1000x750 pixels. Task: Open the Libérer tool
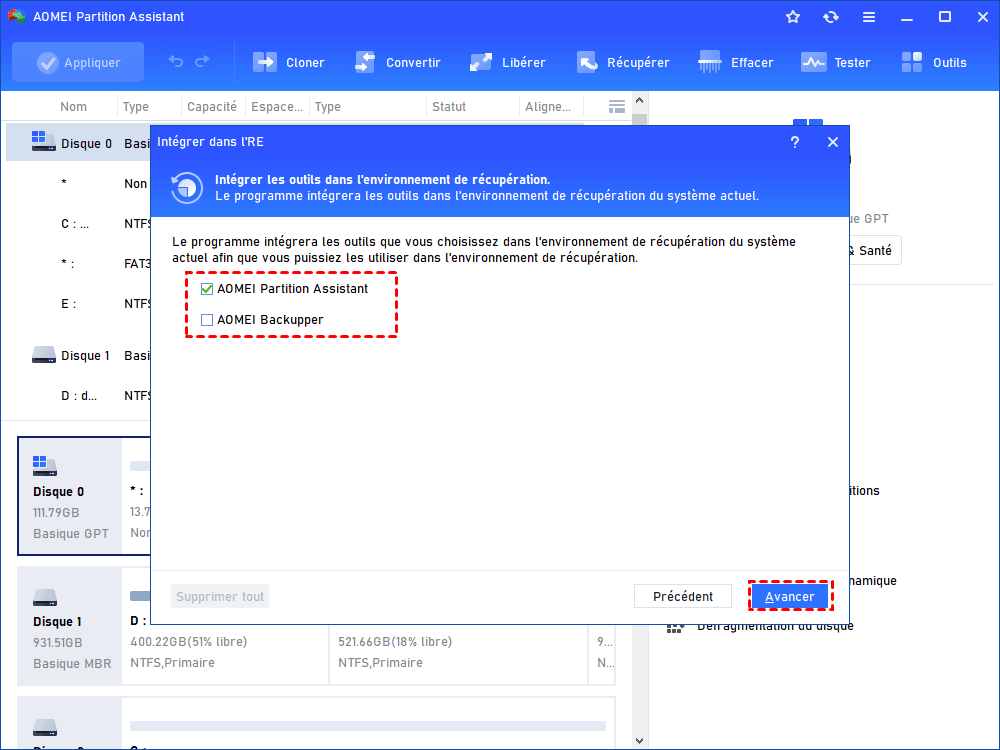click(508, 62)
